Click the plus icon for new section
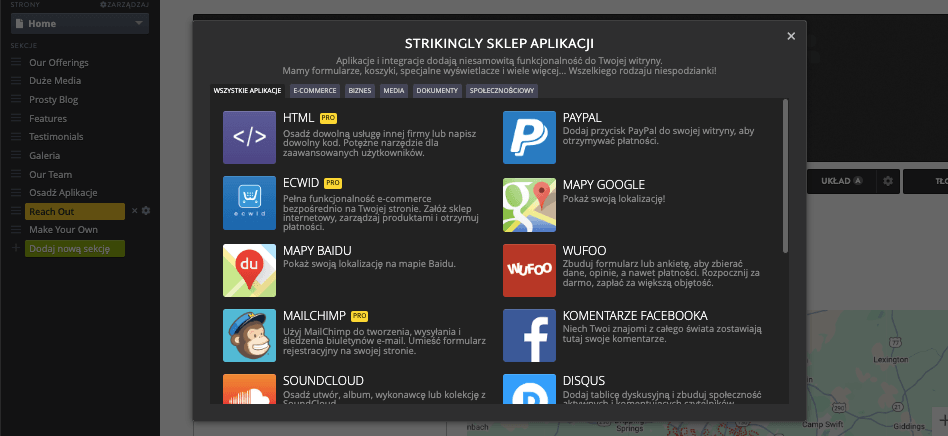Screen dimensions: 948x436 [16, 249]
